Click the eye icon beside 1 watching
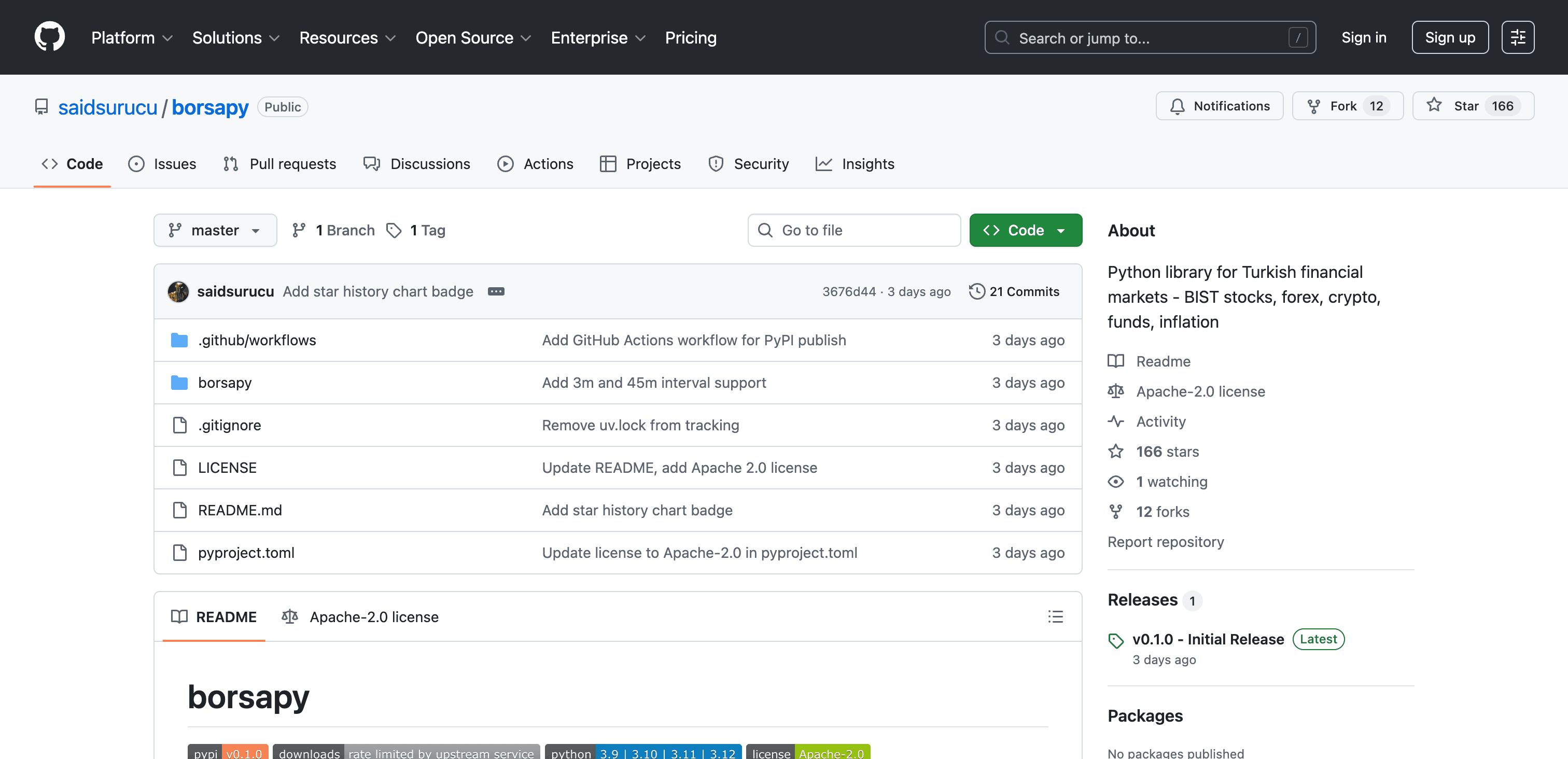The height and width of the screenshot is (759, 1568). [x=1116, y=482]
